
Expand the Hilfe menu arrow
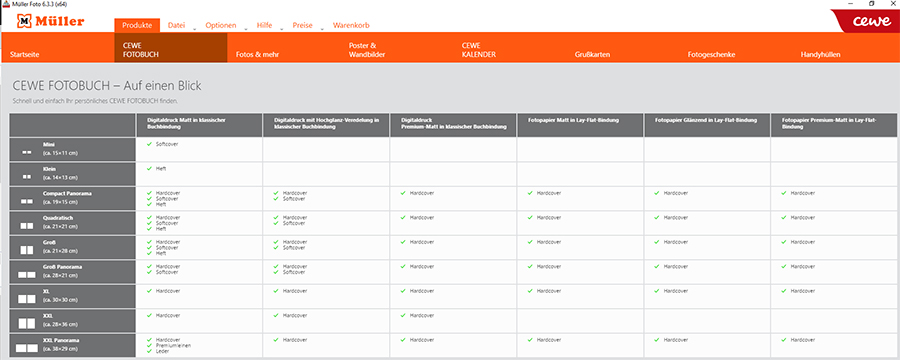tap(281, 28)
